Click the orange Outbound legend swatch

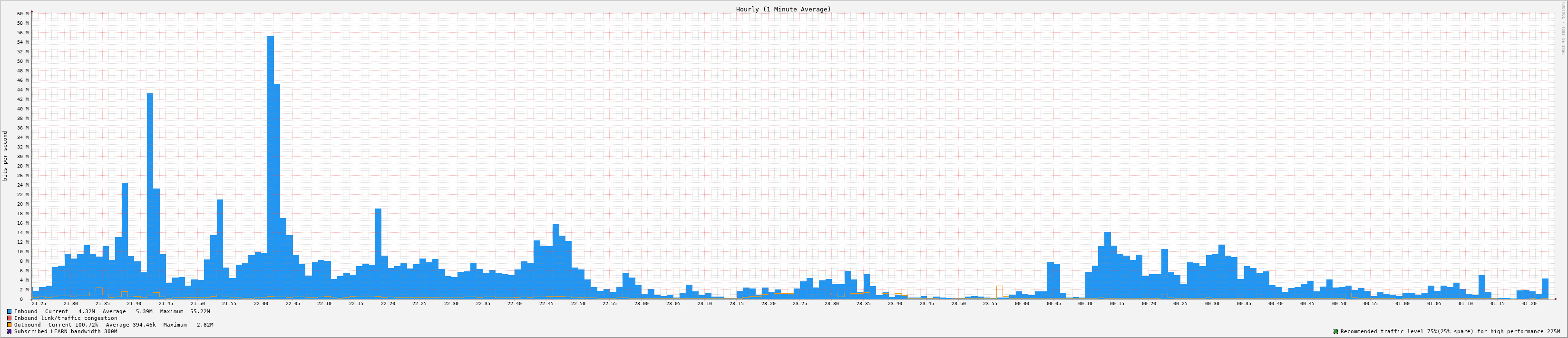[x=9, y=325]
